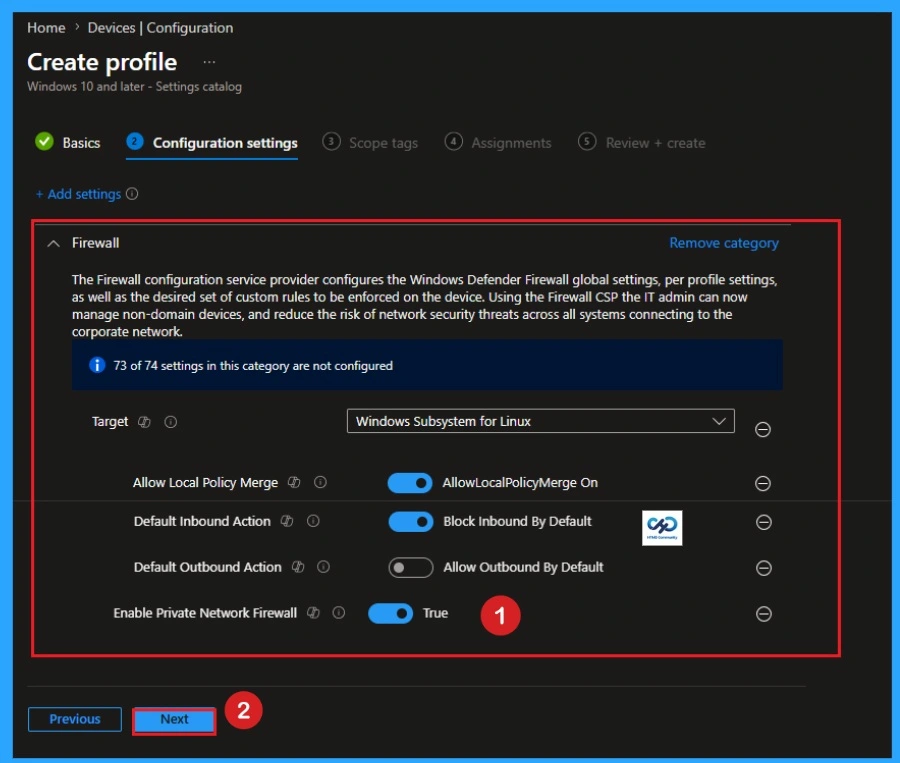Open the Review + create step
Image resolution: width=900 pixels, height=763 pixels.
[x=642, y=142]
